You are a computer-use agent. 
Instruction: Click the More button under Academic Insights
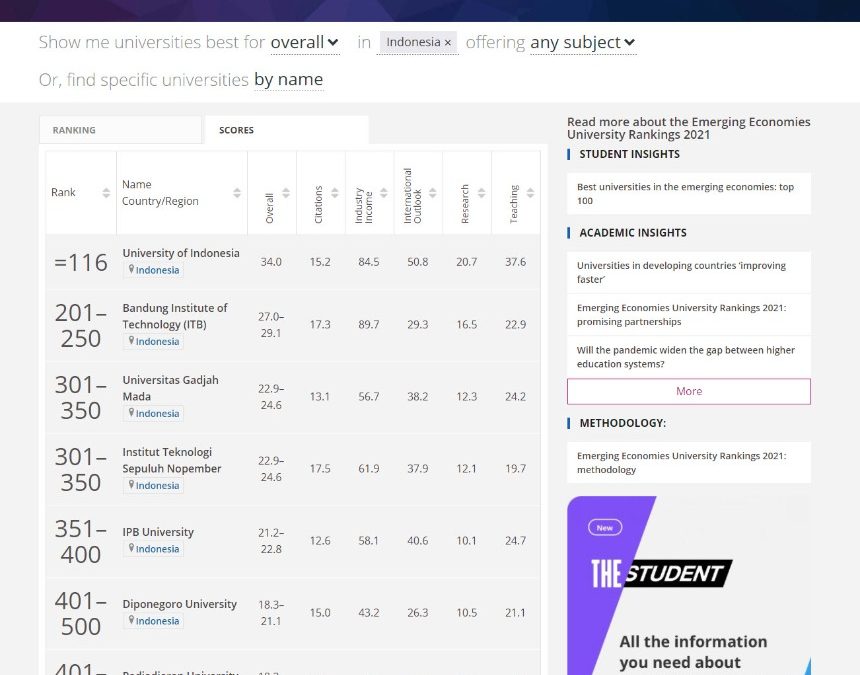click(x=689, y=391)
